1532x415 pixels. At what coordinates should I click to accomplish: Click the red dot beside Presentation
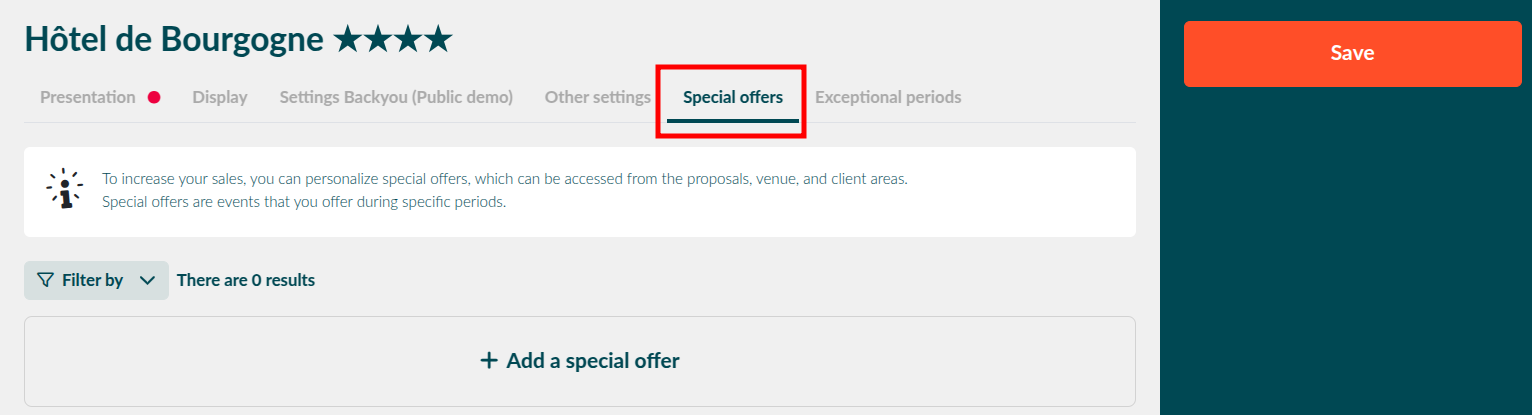[x=154, y=97]
